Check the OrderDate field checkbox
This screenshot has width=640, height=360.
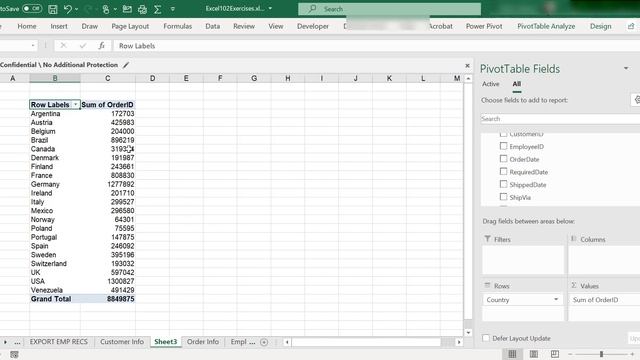click(503, 159)
